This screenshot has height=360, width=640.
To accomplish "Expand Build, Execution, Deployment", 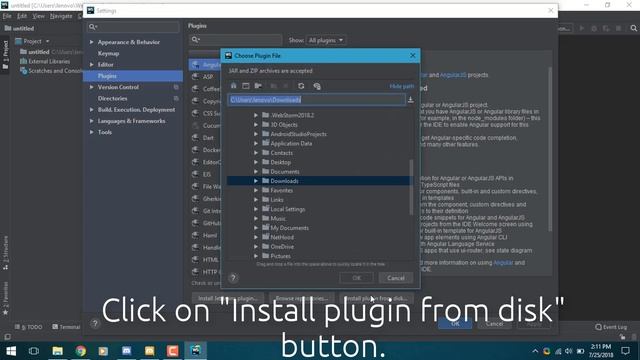I will pos(91,110).
